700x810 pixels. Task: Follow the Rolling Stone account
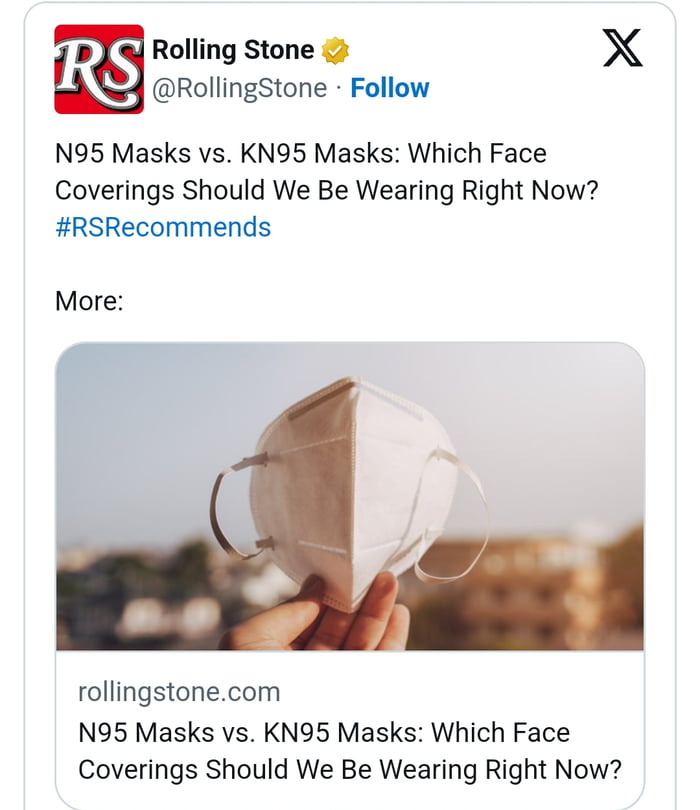click(390, 88)
